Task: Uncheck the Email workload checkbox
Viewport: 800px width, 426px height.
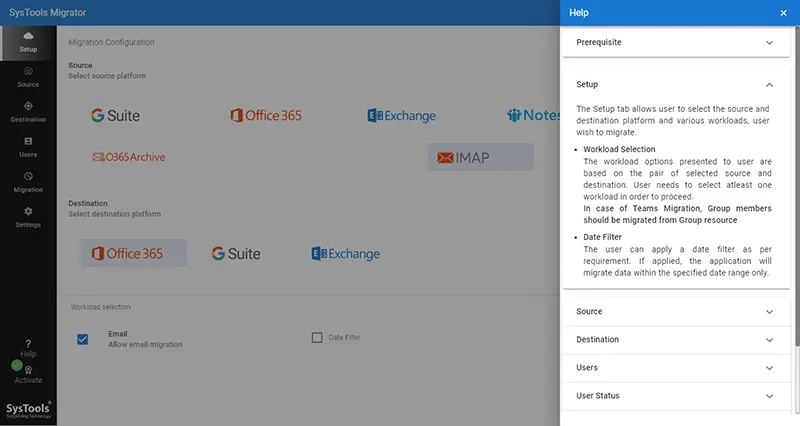Action: point(83,339)
